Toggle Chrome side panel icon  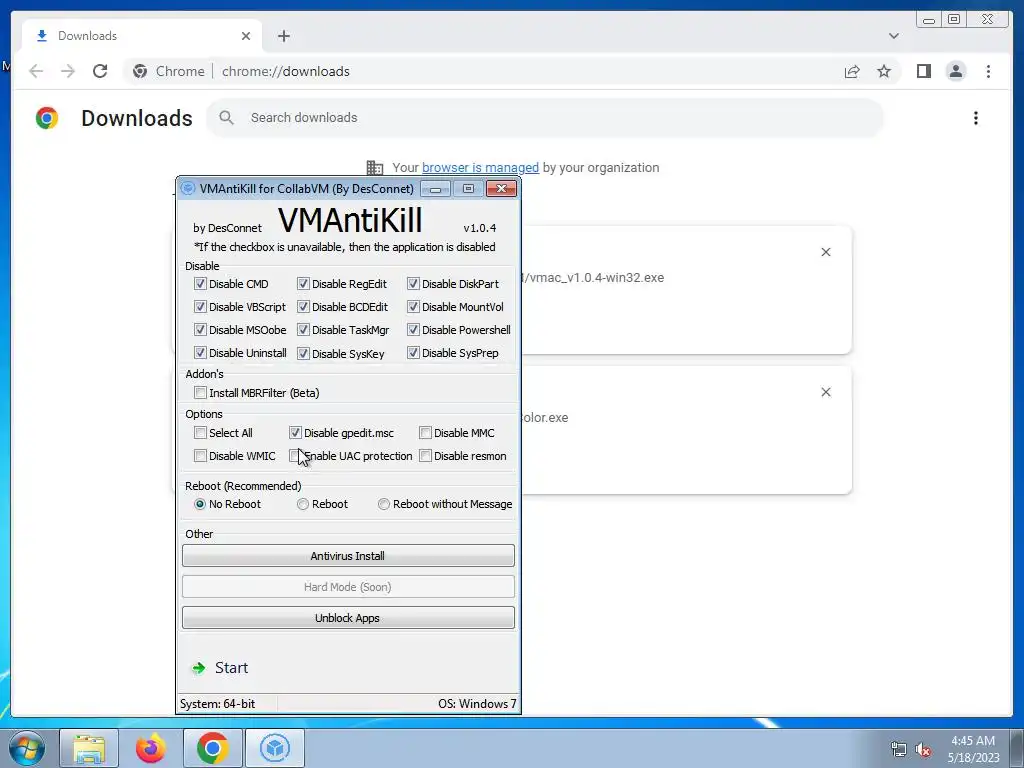click(x=923, y=71)
